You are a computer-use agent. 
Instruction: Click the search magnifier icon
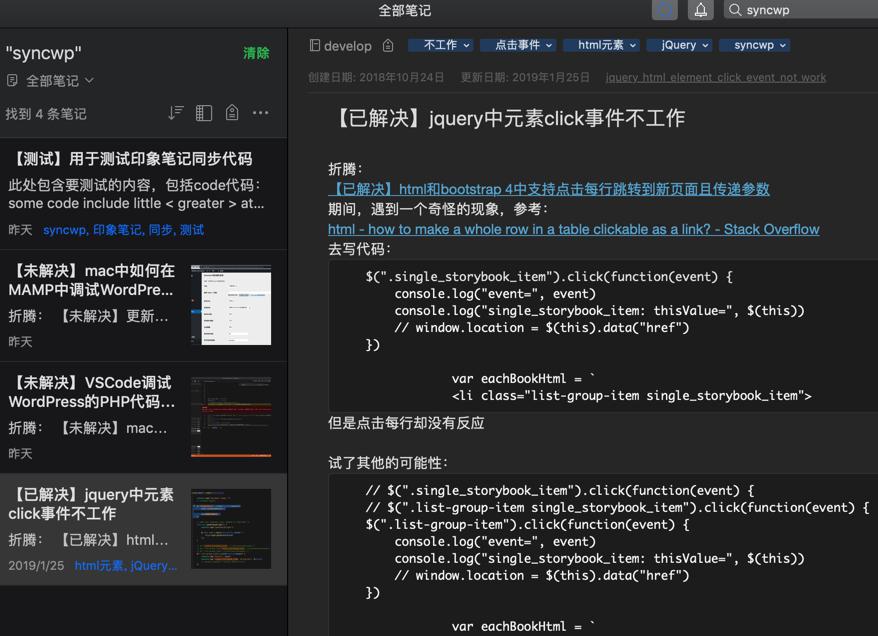click(x=735, y=10)
